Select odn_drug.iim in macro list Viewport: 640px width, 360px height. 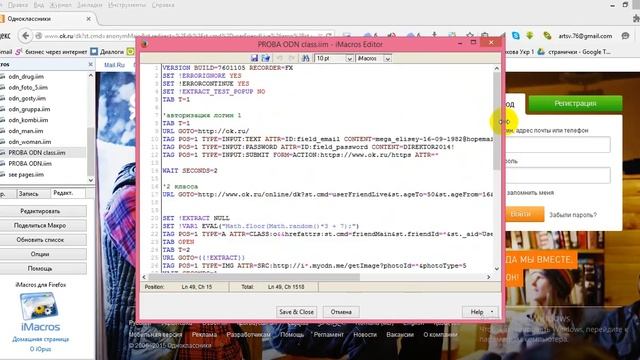coord(26,76)
